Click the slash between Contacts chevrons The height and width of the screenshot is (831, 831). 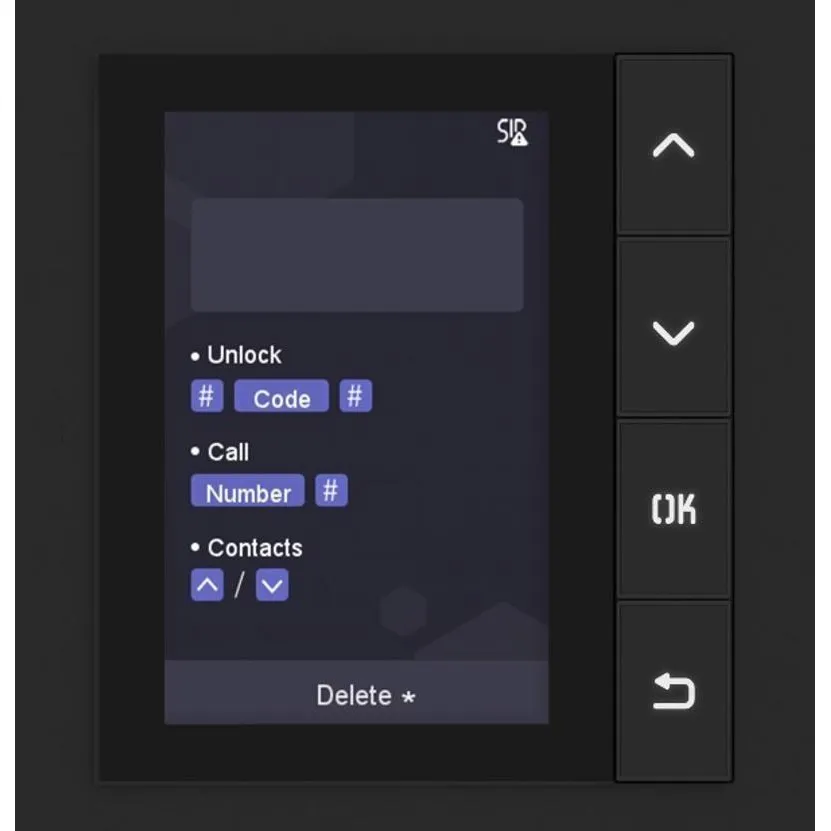tap(240, 585)
